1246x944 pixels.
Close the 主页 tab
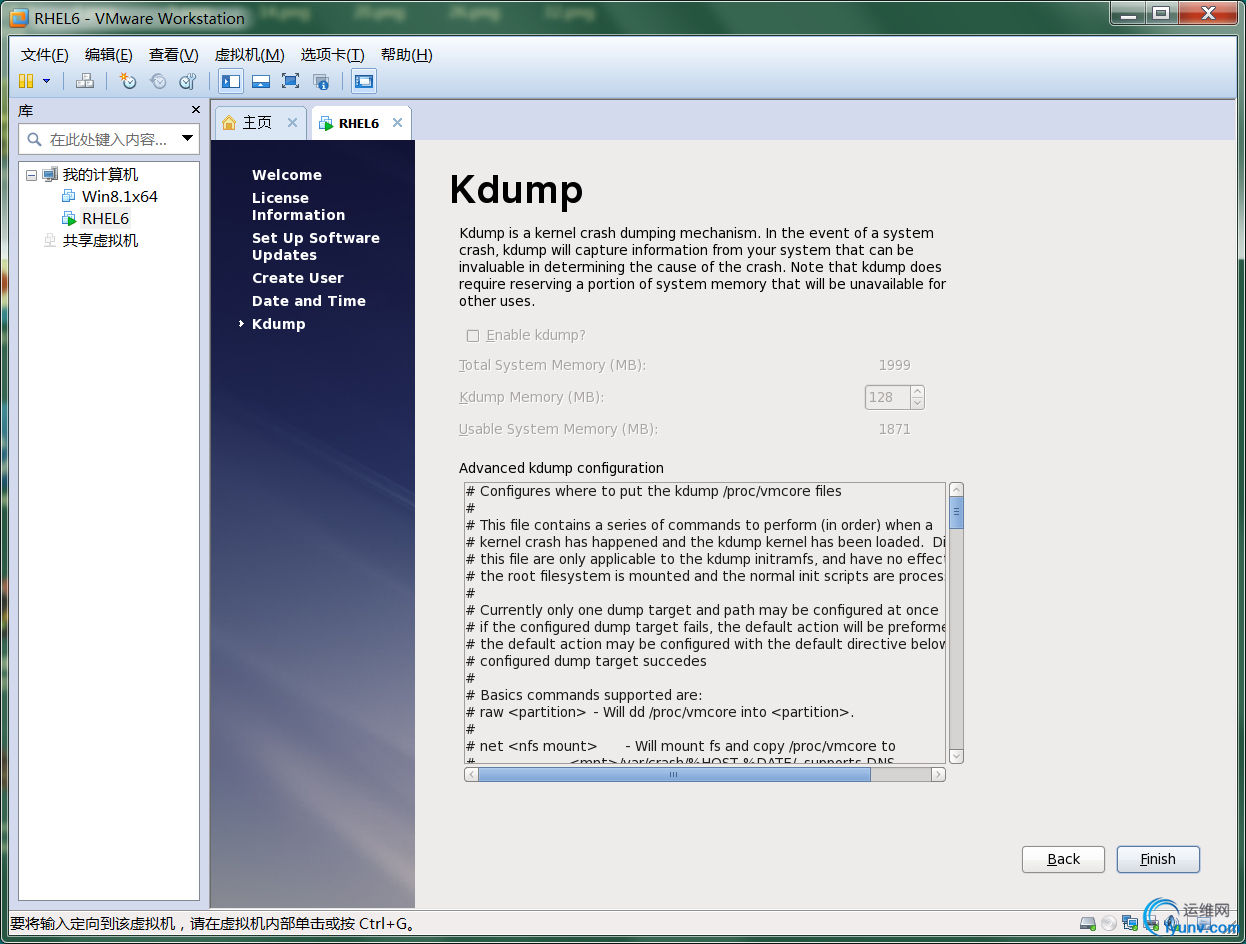pos(292,122)
